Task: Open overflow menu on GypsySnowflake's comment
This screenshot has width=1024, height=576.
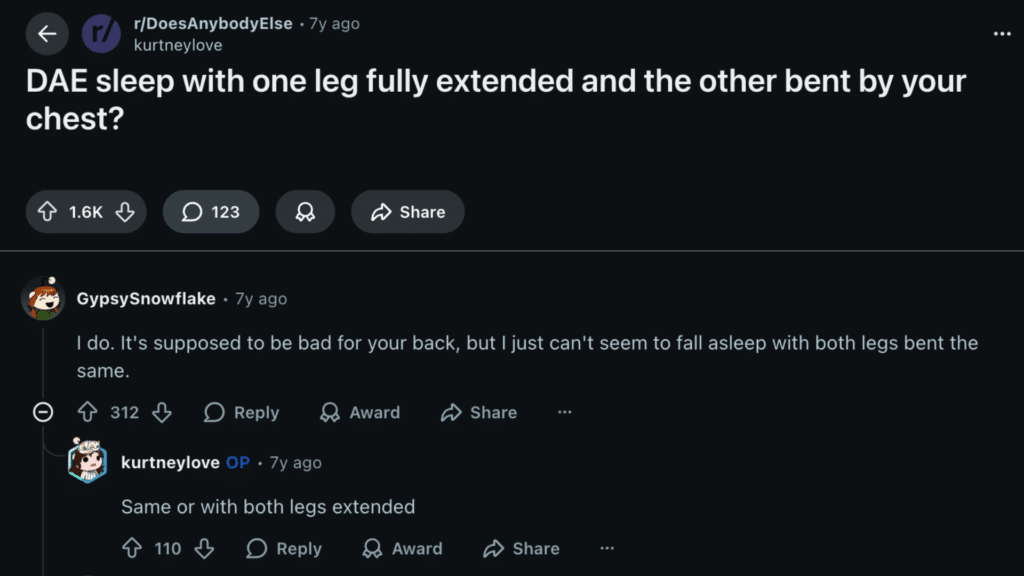Action: (x=565, y=412)
